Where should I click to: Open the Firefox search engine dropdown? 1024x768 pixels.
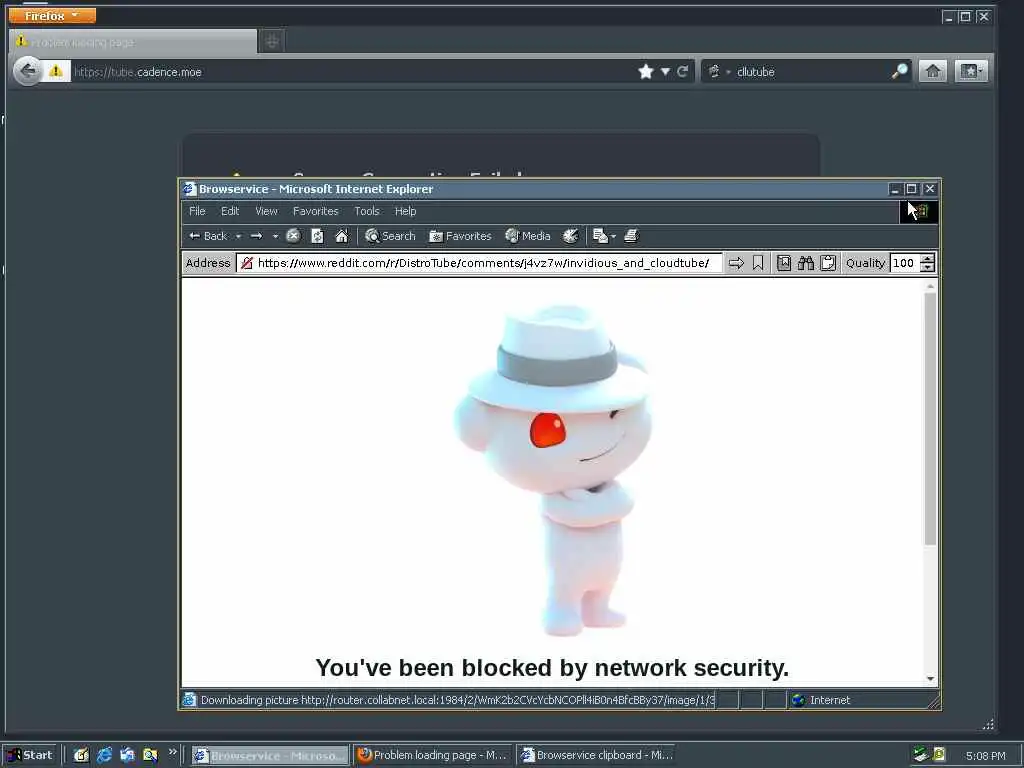(x=718, y=72)
